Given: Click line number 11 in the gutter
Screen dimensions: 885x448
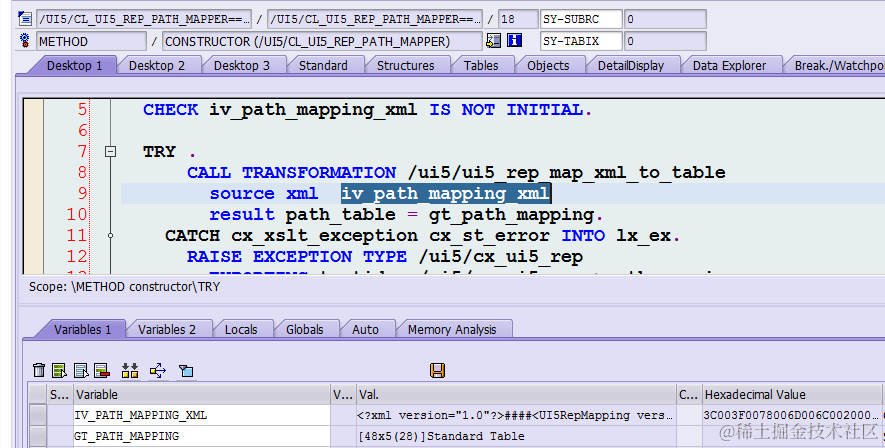Looking at the screenshot, I should point(77,236).
